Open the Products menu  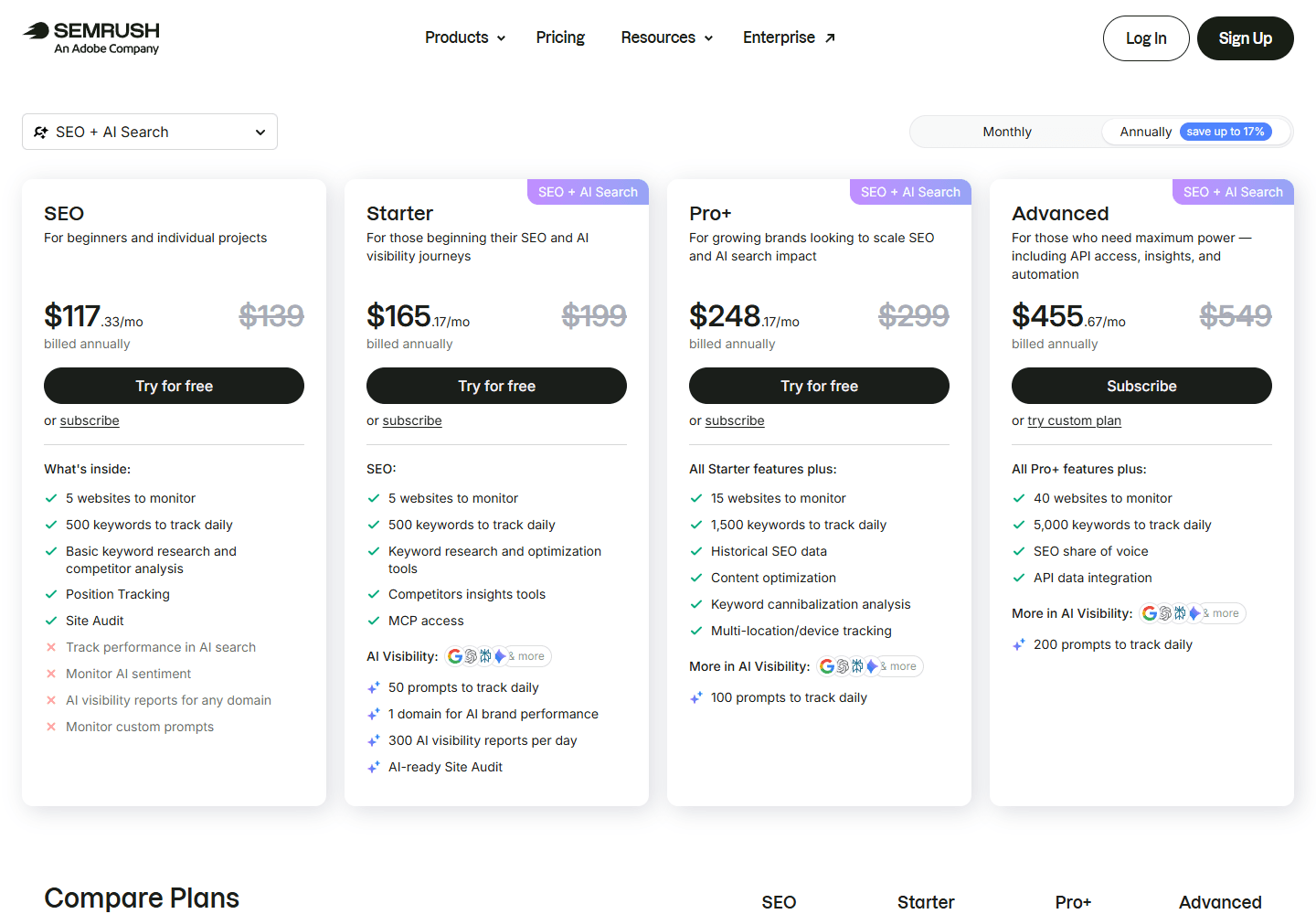[x=465, y=37]
